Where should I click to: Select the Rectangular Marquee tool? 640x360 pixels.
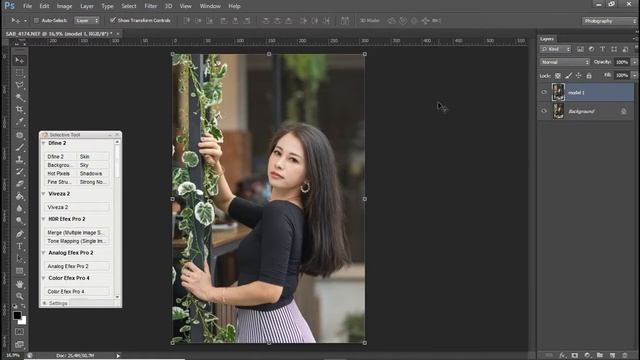[x=19, y=73]
